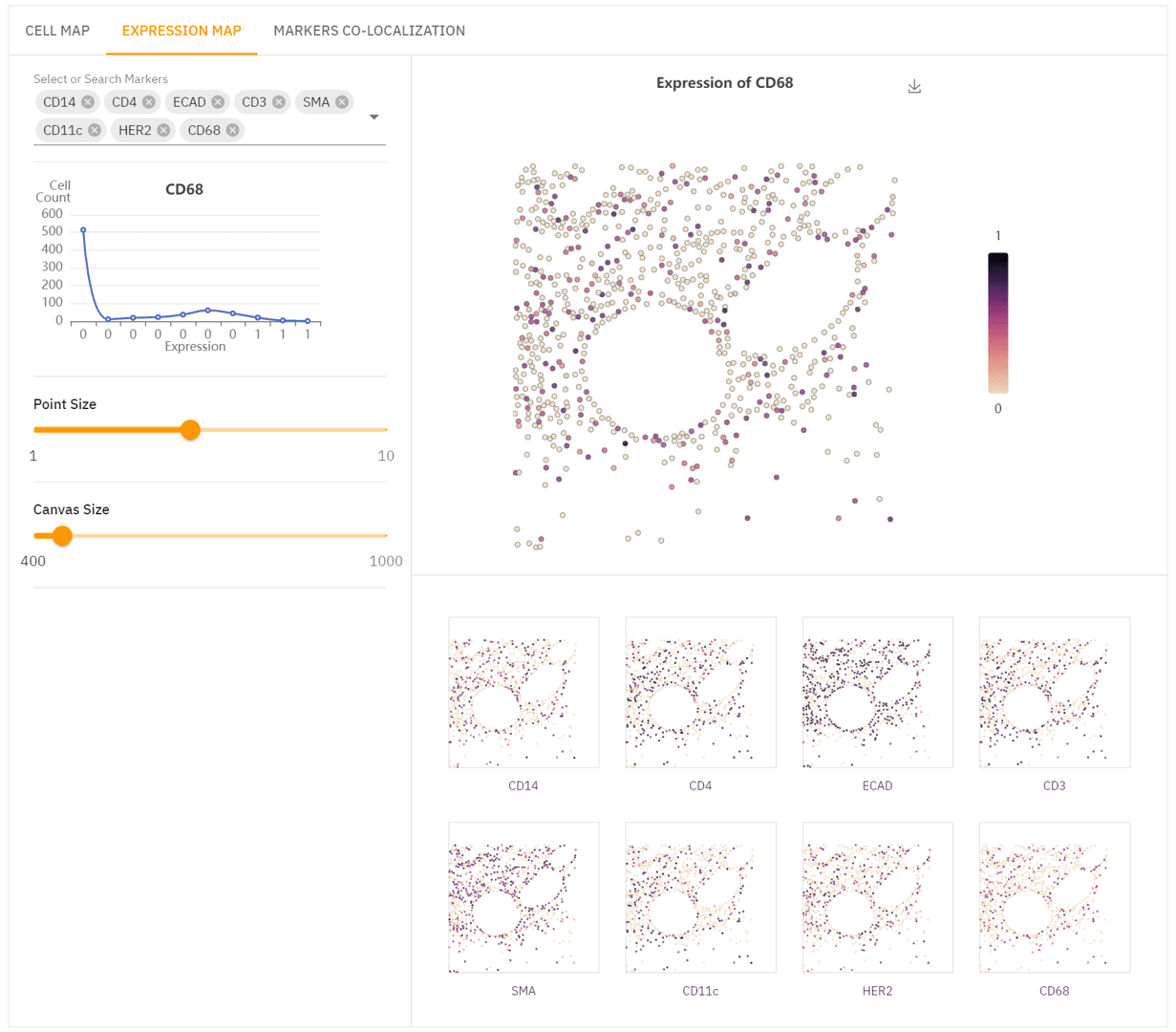Open the CD14 expression thumbnail
Image resolution: width=1176 pixels, height=1032 pixels.
coord(524,692)
